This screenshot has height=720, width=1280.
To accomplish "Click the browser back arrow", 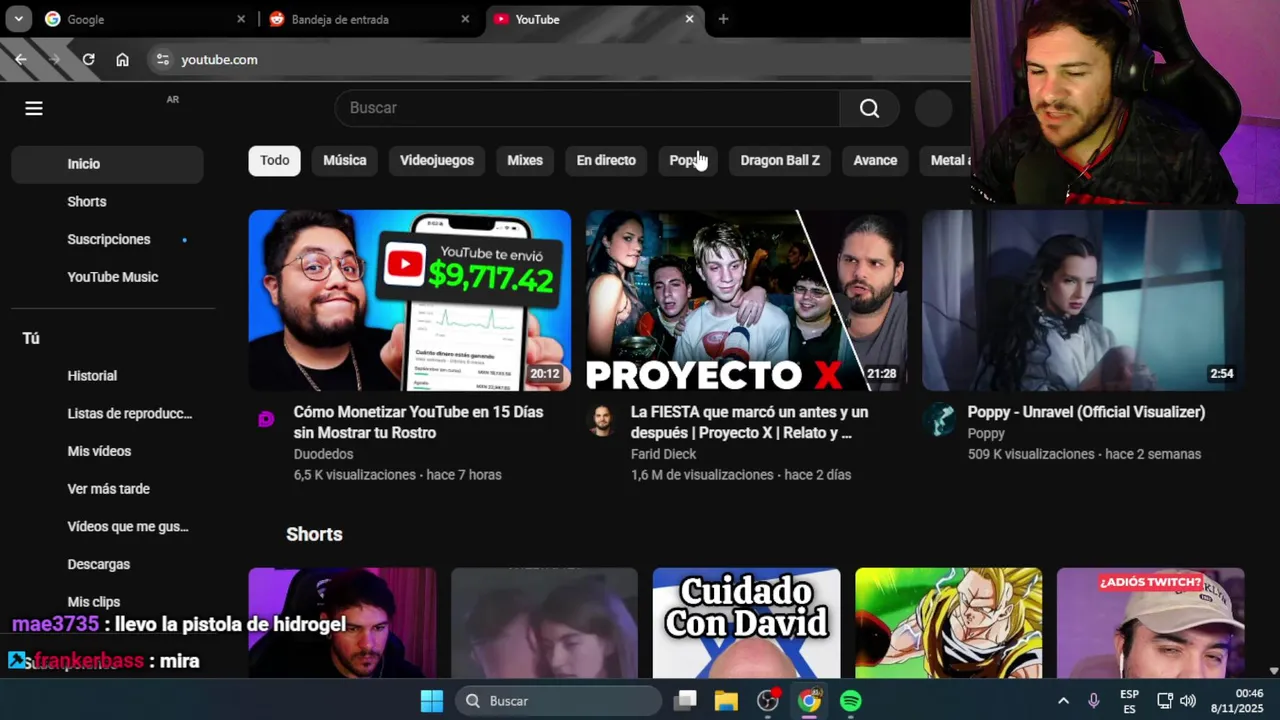I will point(21,60).
